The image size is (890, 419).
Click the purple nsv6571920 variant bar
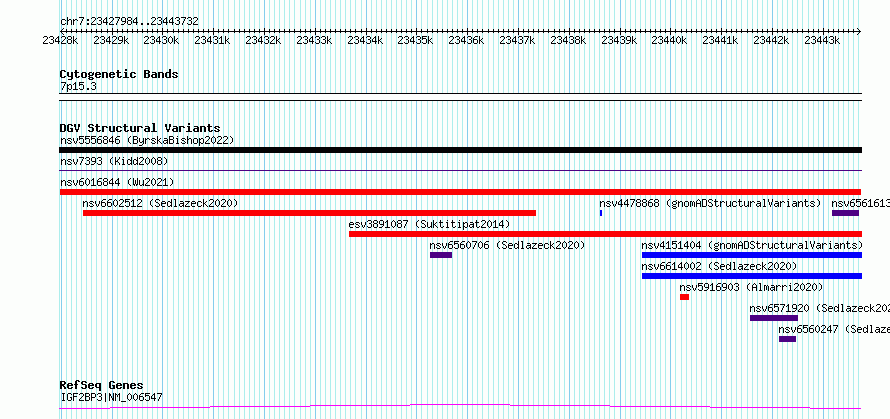pyautogui.click(x=774, y=318)
